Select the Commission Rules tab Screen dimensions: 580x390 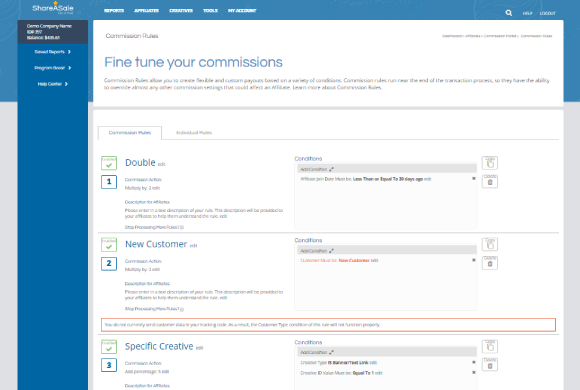tap(130, 132)
